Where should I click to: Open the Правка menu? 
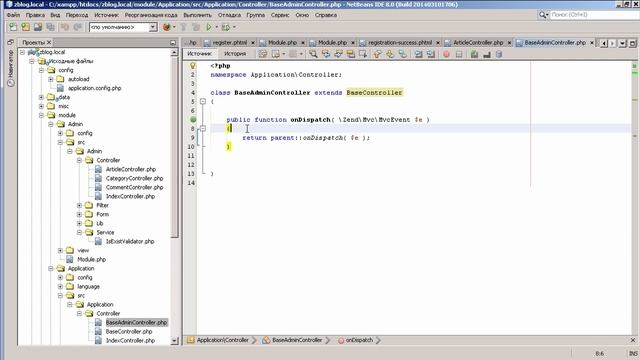pos(35,15)
